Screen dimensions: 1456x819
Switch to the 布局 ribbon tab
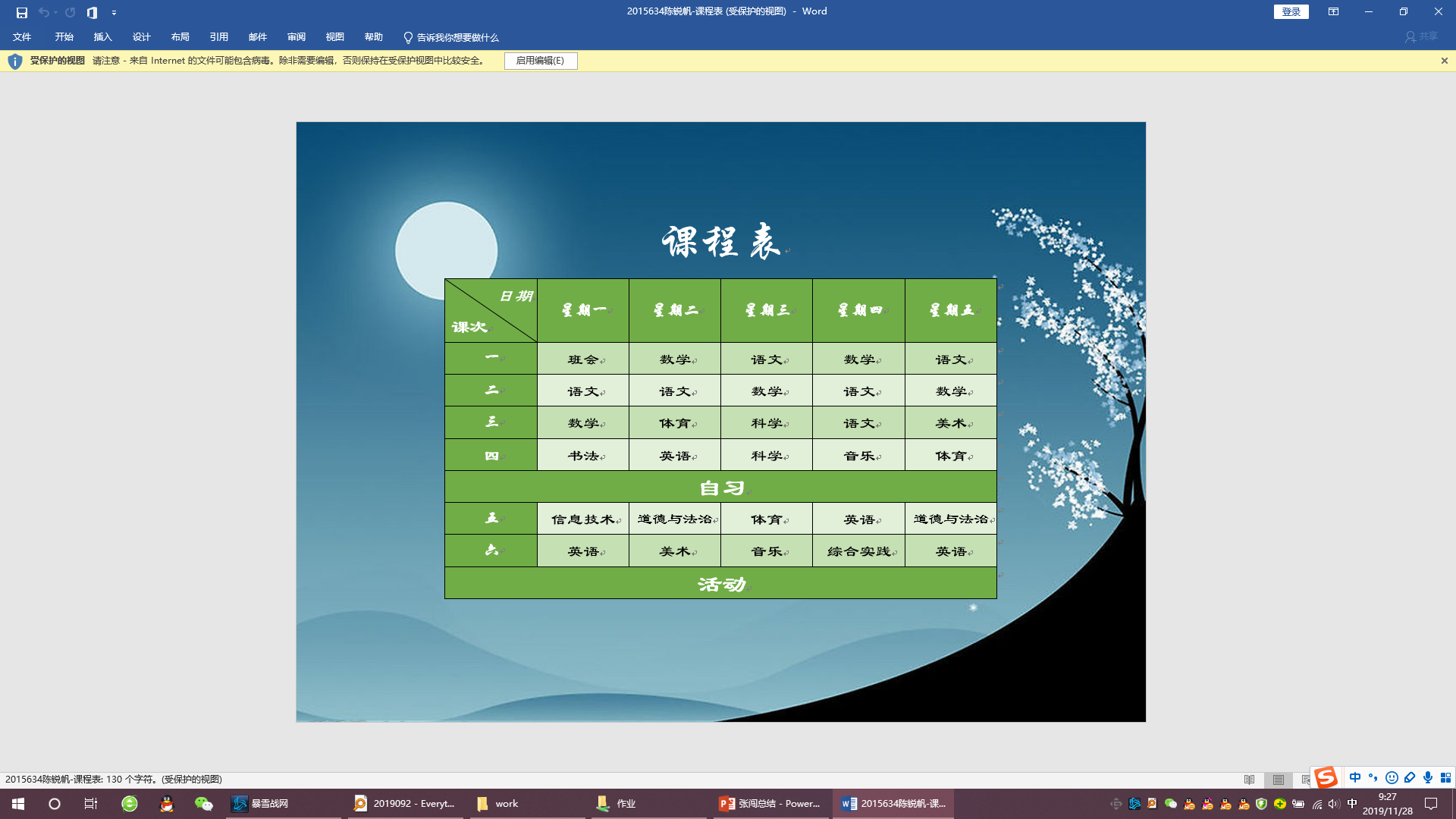pos(180,37)
